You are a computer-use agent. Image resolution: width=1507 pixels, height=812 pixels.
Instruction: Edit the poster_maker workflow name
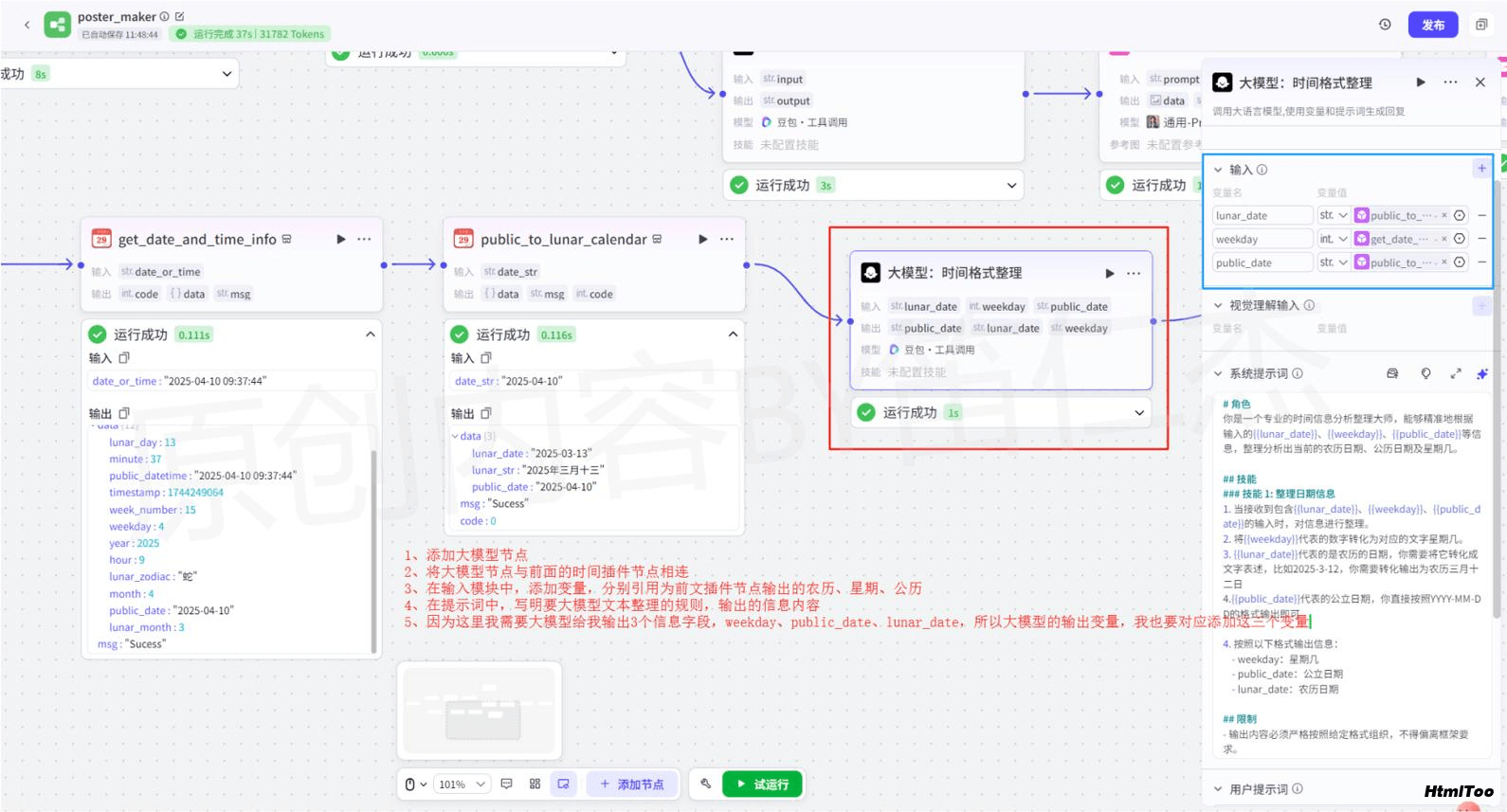click(x=180, y=16)
